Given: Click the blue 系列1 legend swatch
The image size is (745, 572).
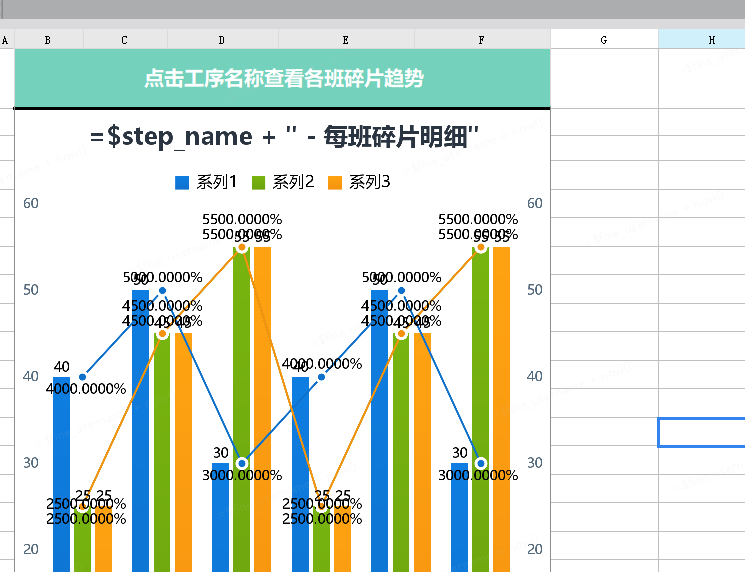Looking at the screenshot, I should point(182,182).
